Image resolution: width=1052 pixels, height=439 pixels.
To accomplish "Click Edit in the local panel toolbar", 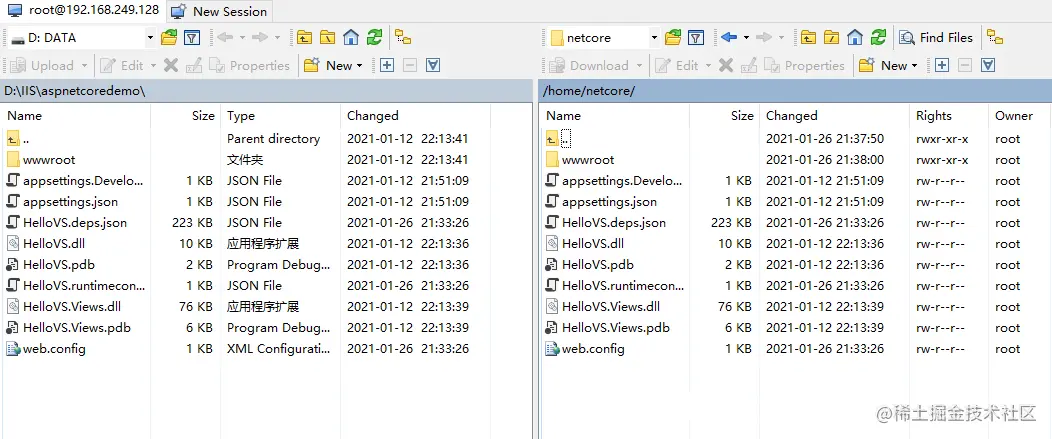I will (121, 66).
